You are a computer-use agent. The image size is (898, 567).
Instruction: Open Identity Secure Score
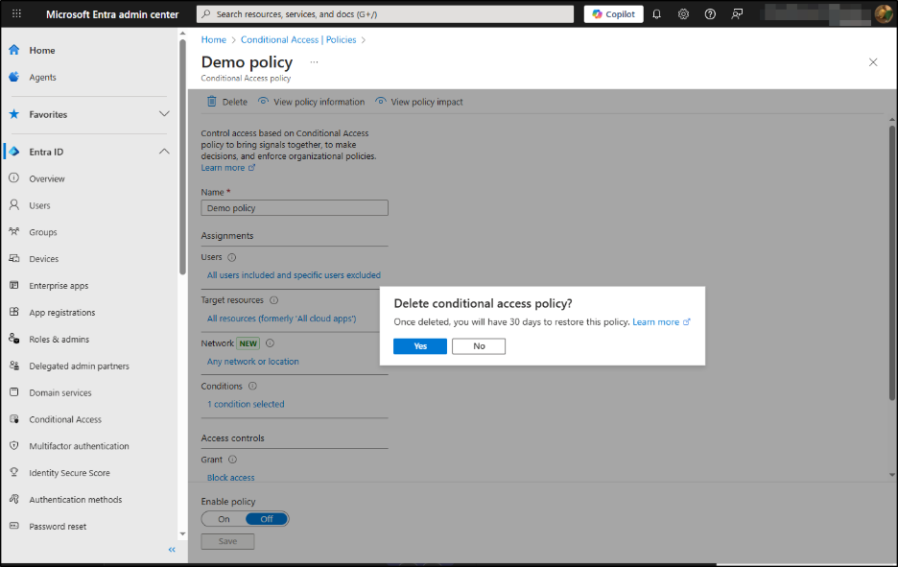69,473
